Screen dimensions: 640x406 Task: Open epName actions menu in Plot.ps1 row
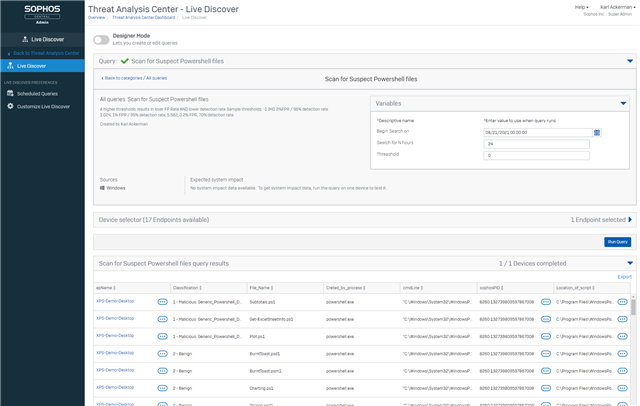pyautogui.click(x=162, y=336)
